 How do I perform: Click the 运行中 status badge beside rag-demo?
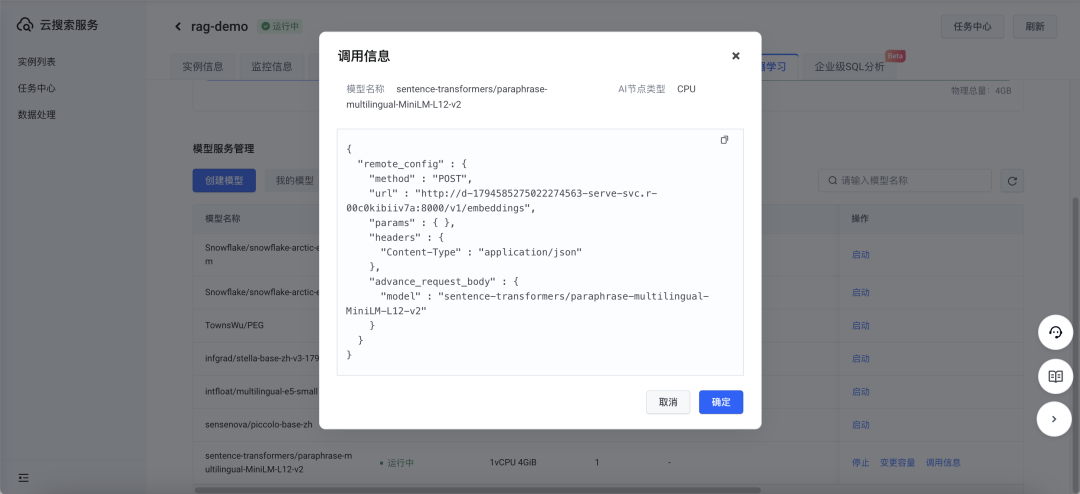[280, 27]
